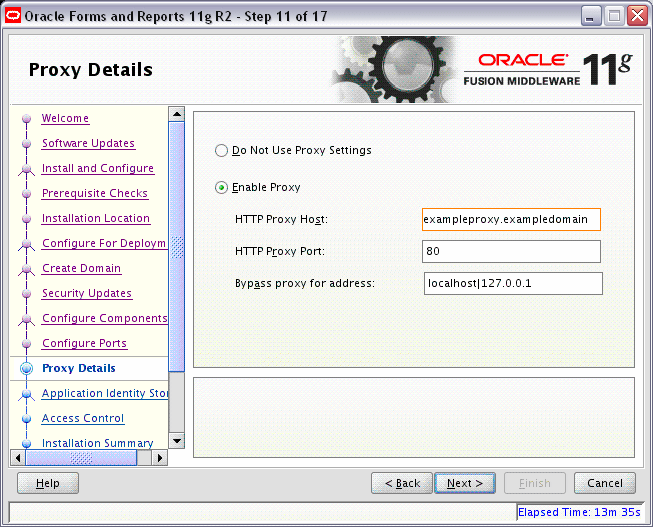This screenshot has width=653, height=527.
Task: Select the Enable Proxy radio button
Action: pyautogui.click(x=221, y=187)
